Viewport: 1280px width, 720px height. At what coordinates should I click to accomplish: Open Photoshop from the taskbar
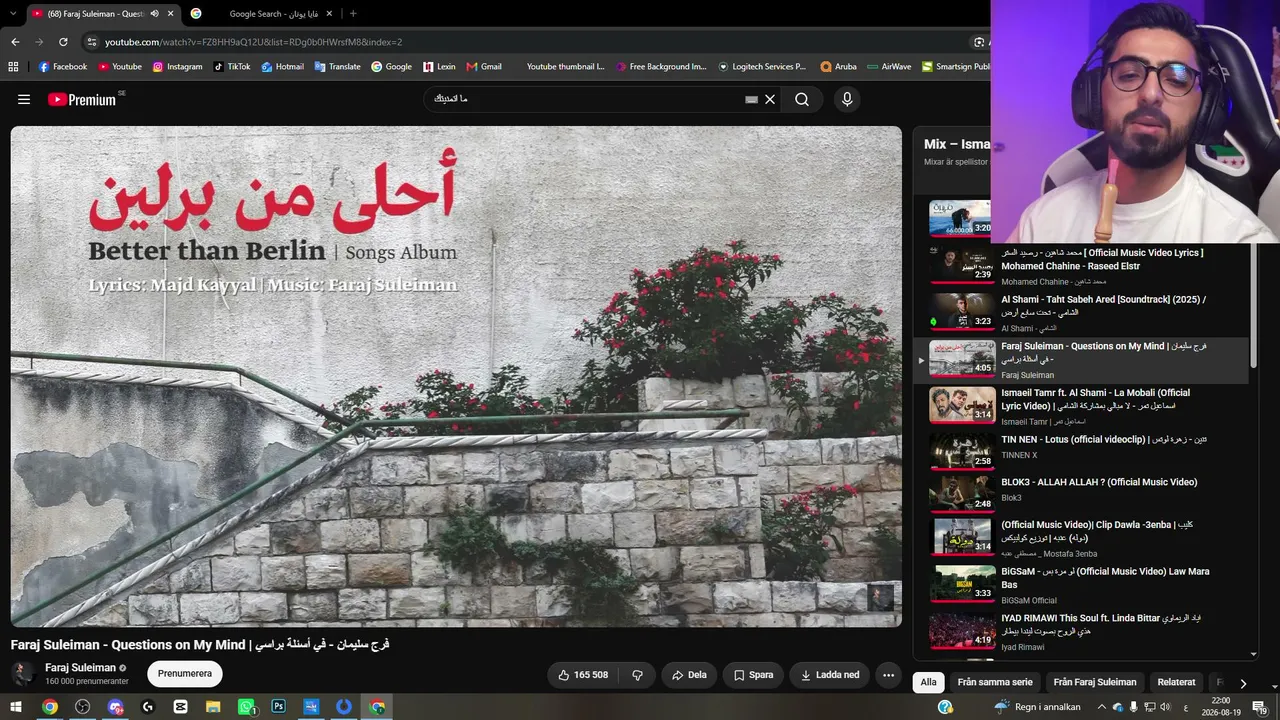tap(279, 707)
